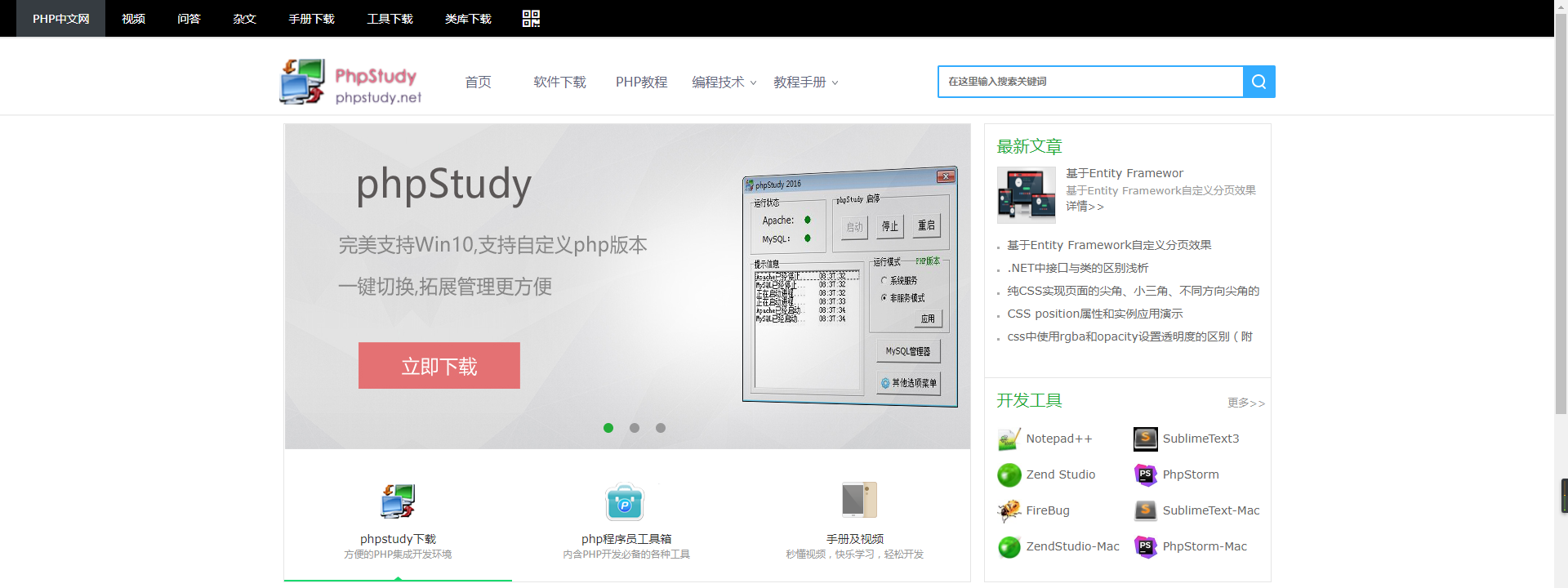Open article css中使用rgba和opacity设置透明度的区别

1129,336
